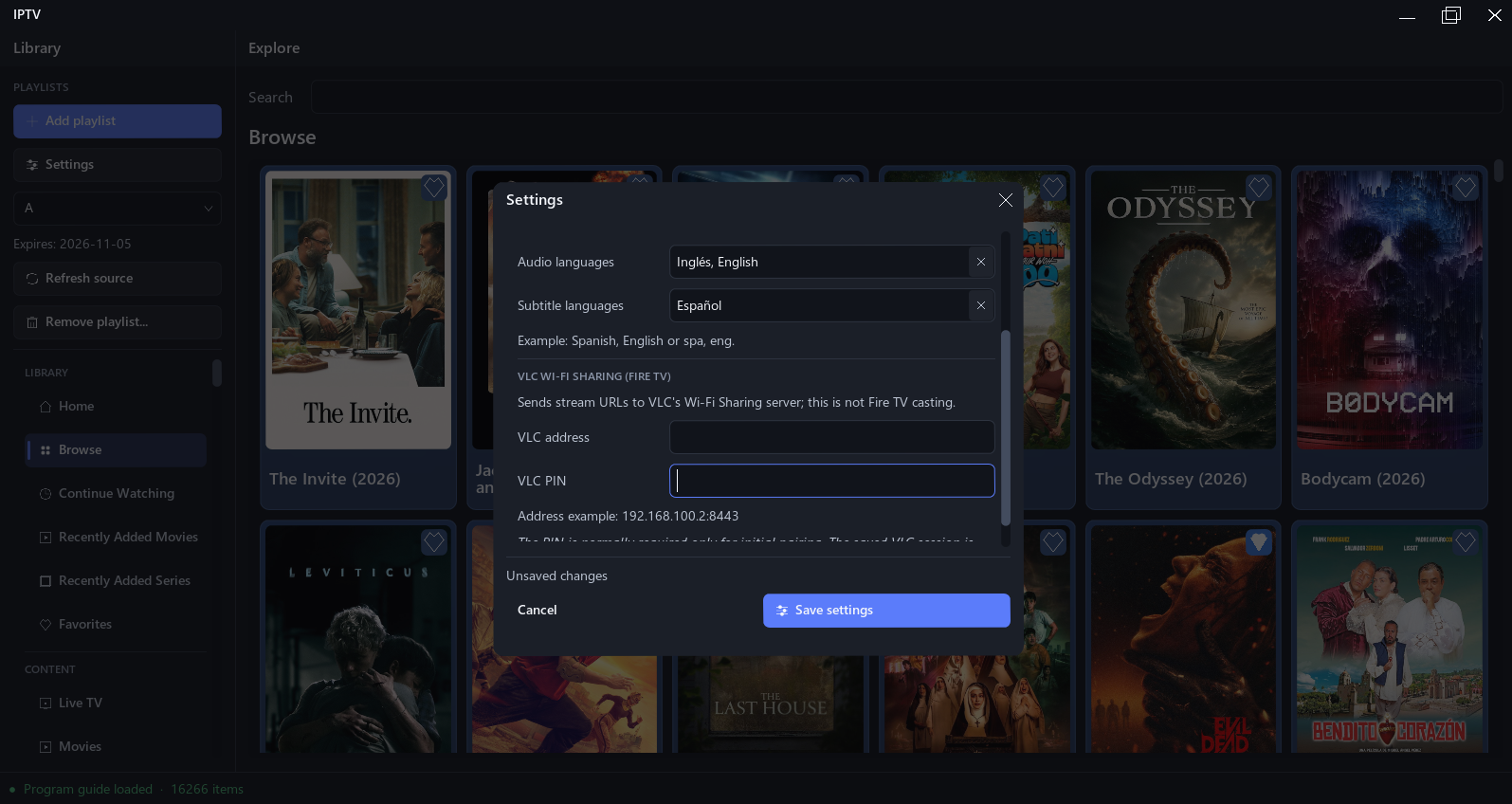
Task: Click the Search box in Explore
Action: point(906,97)
